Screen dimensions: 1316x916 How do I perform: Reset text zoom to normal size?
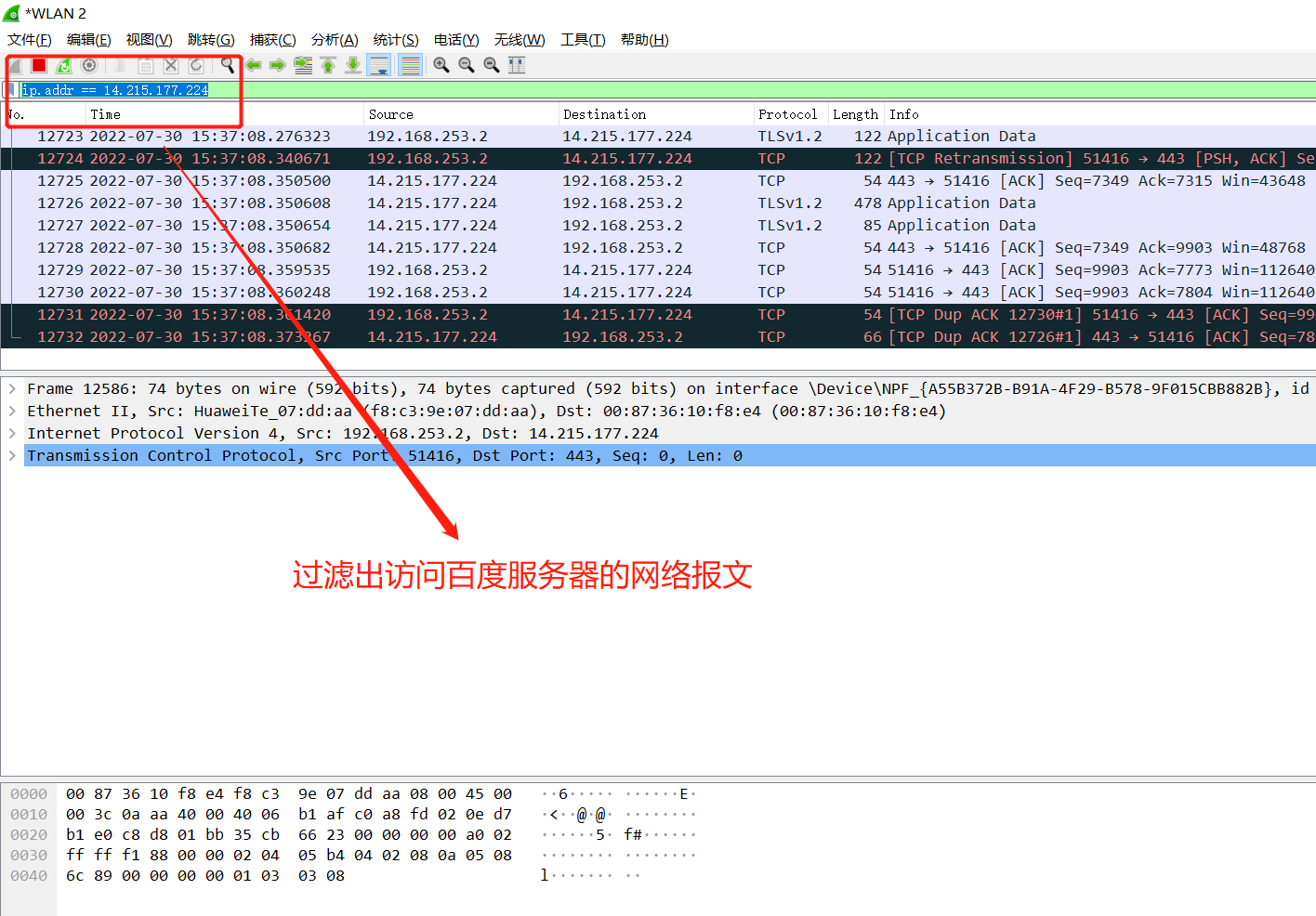[492, 65]
